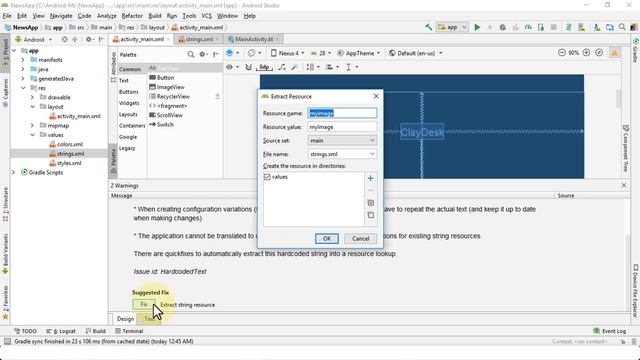
Task: Select colors.xml in the project tree
Action: (66, 144)
